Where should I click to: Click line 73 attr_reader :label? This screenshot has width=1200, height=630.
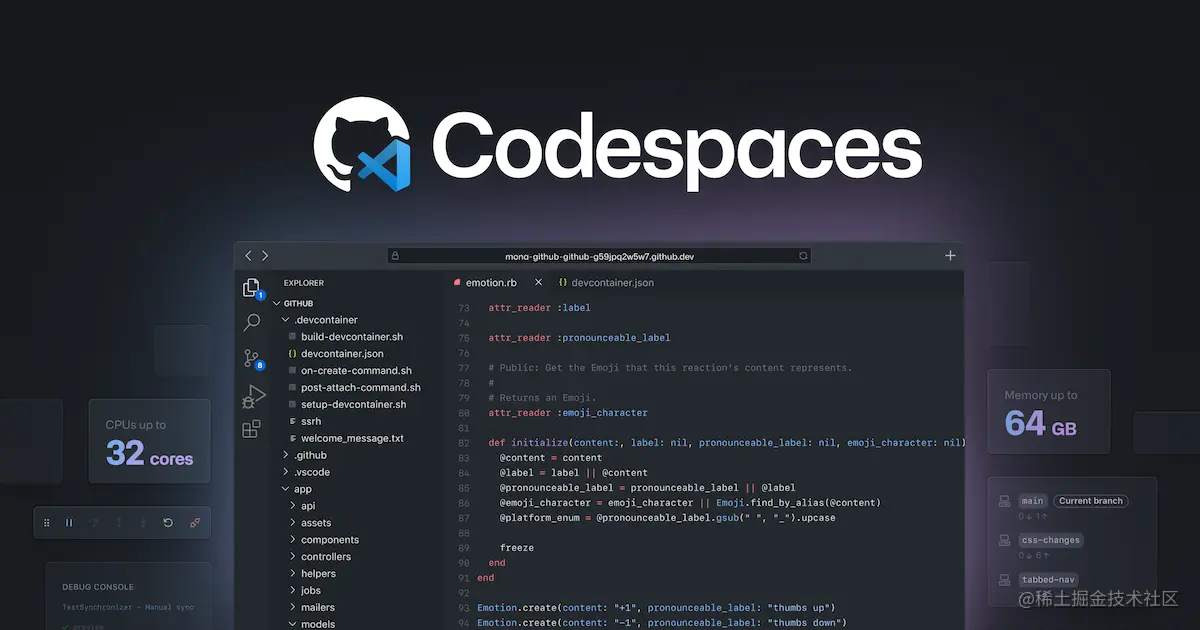pos(540,308)
